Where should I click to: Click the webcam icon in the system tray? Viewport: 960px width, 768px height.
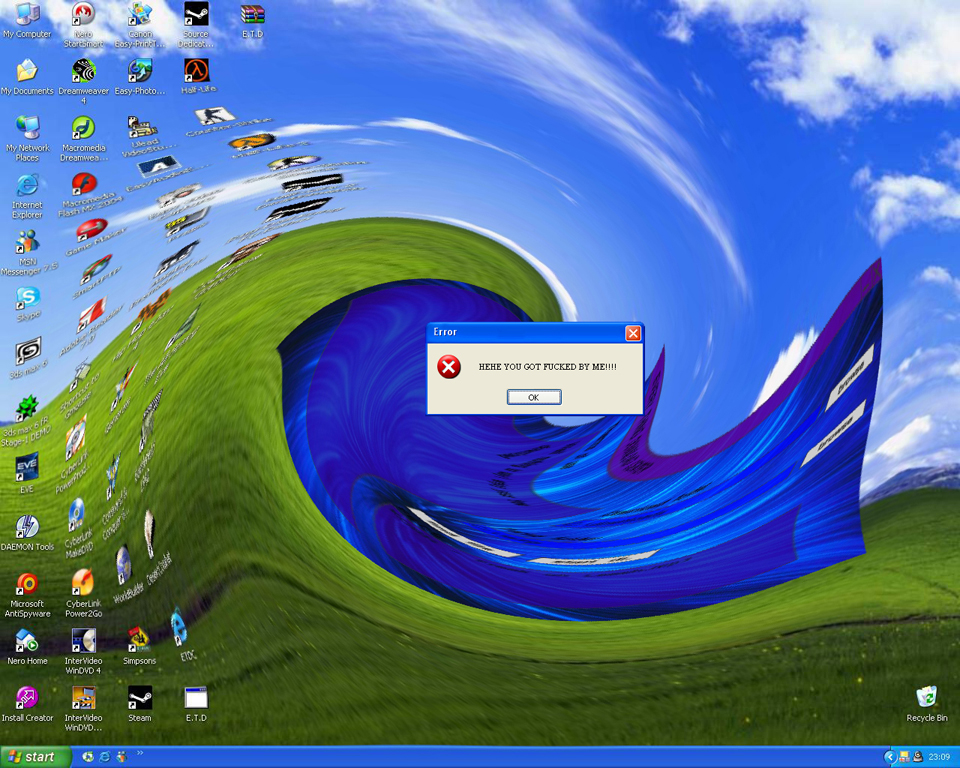[x=918, y=758]
